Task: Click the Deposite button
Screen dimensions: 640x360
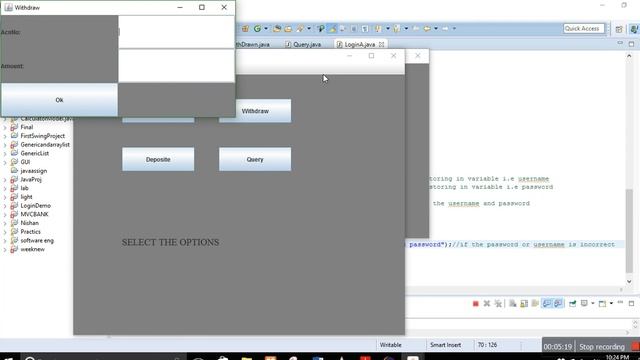Action: pyautogui.click(x=158, y=159)
